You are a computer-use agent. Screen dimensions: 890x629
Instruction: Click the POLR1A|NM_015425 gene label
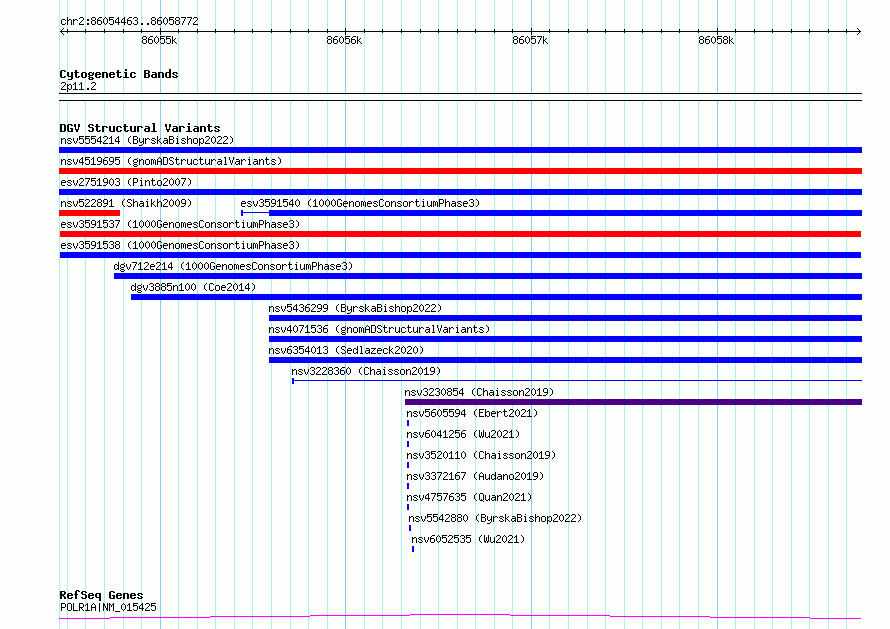pyautogui.click(x=108, y=607)
